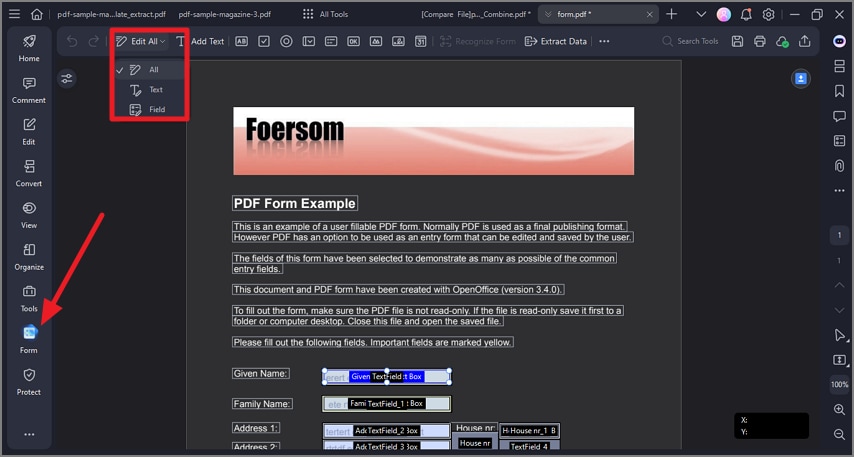Select Text in Edit dropdown
The width and height of the screenshot is (854, 457).
click(149, 90)
